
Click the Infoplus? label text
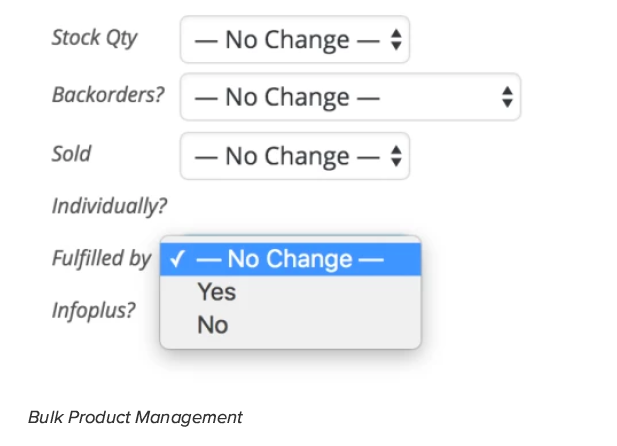[x=94, y=310]
